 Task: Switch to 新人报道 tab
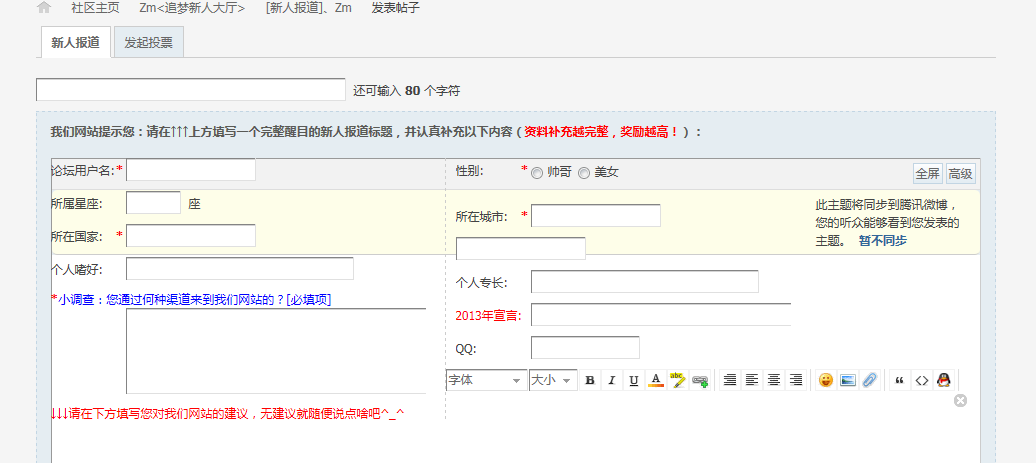coord(75,43)
